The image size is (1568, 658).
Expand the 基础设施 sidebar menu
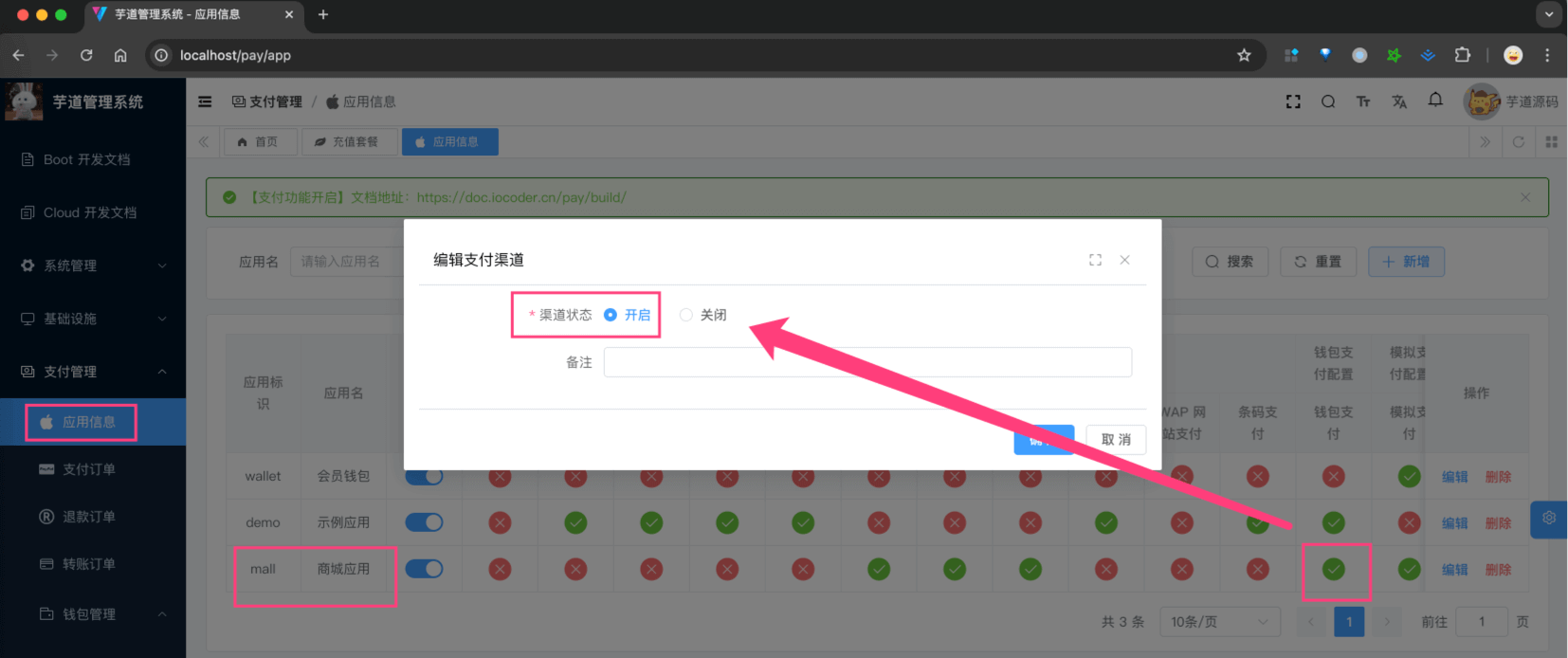coord(93,319)
